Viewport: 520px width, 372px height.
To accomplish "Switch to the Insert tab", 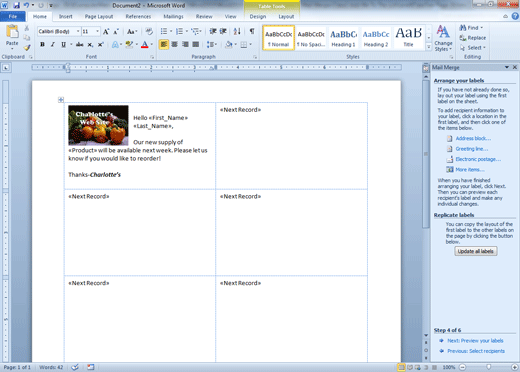I will (66, 16).
